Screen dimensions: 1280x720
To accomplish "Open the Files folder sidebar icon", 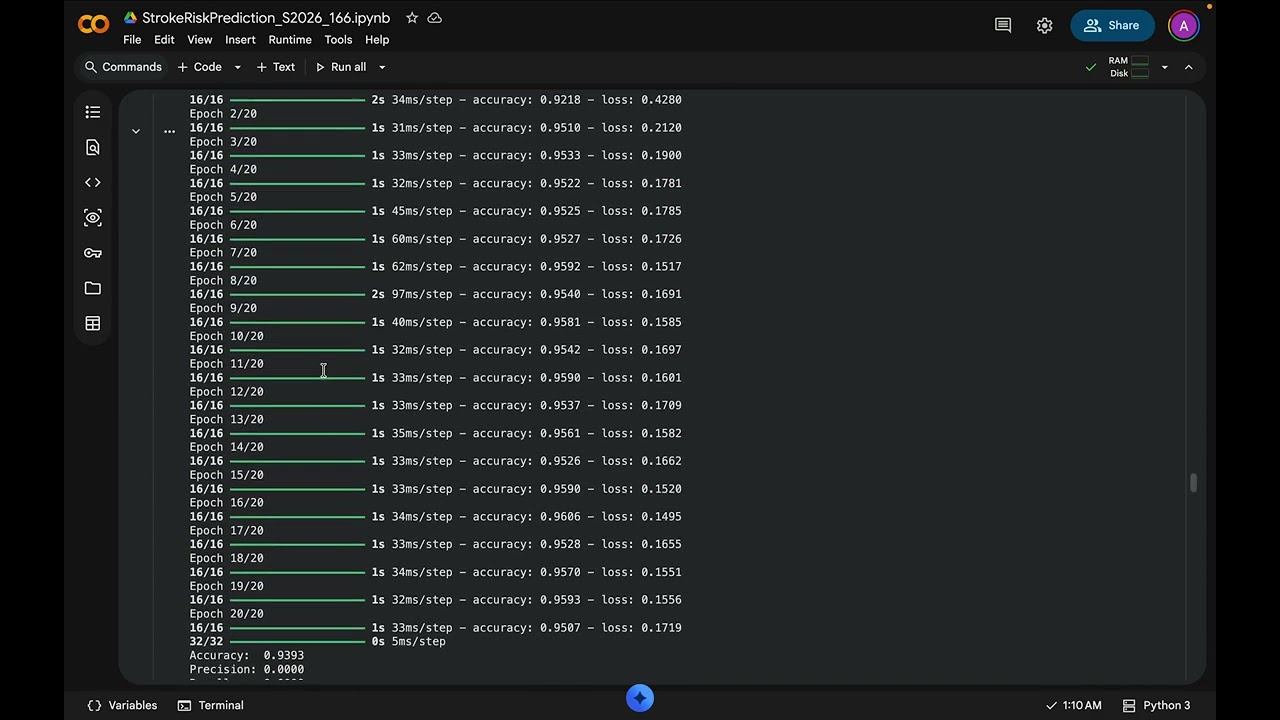I will point(93,288).
